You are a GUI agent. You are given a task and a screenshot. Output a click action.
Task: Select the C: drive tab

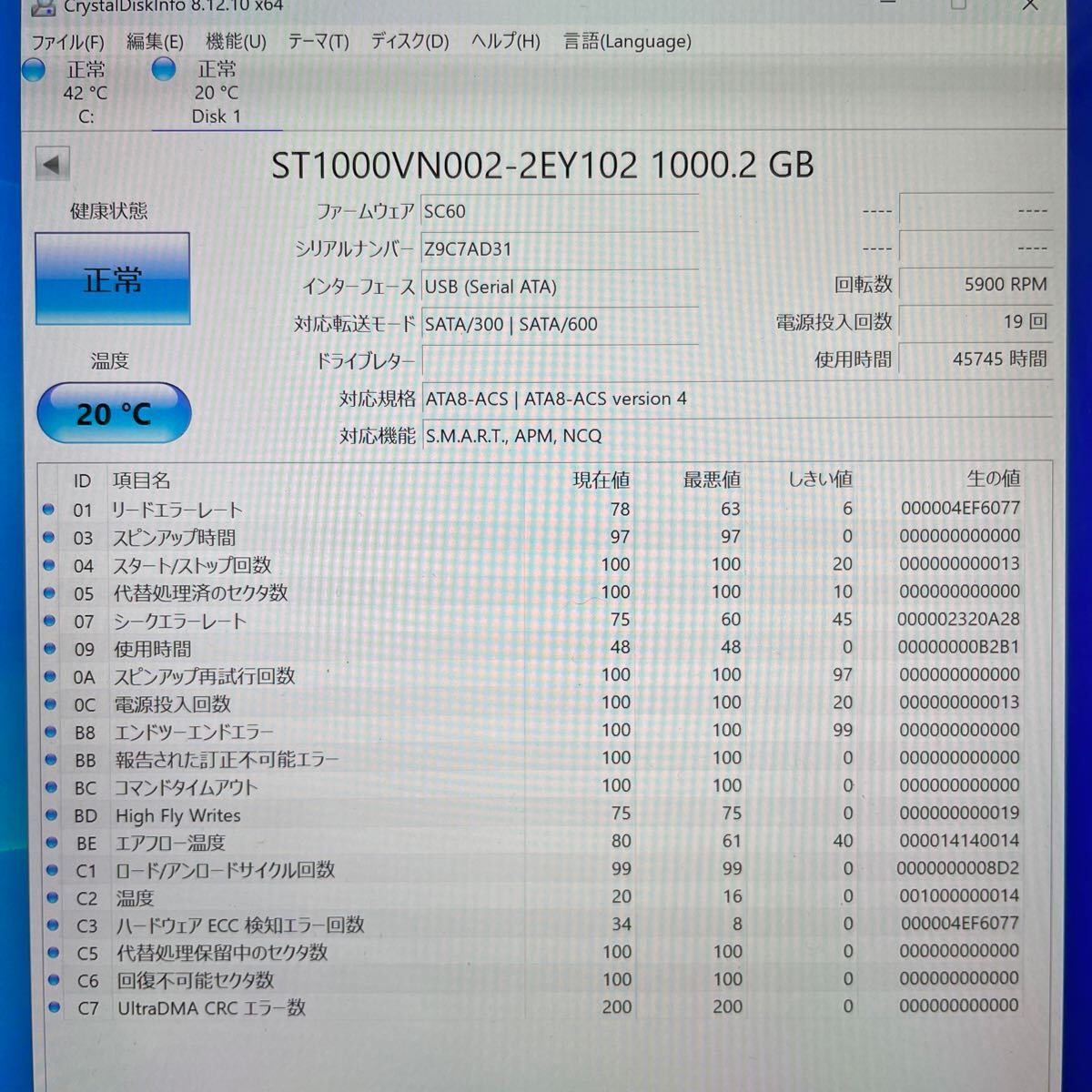(86, 93)
